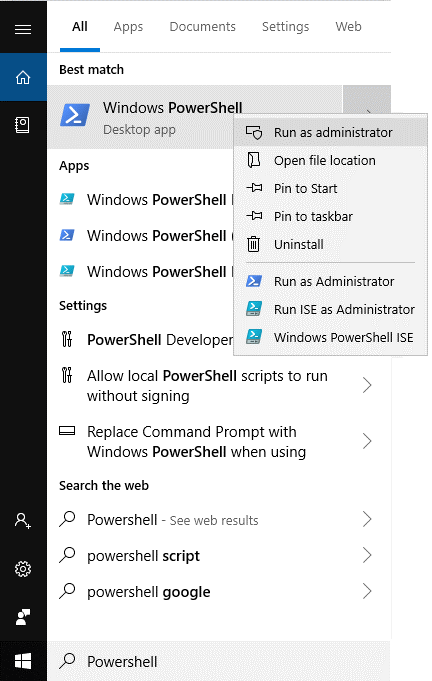Screen dimensions: 432x681
Task: Click the icon beside Windows PowerShell ISE
Action: click(x=254, y=337)
